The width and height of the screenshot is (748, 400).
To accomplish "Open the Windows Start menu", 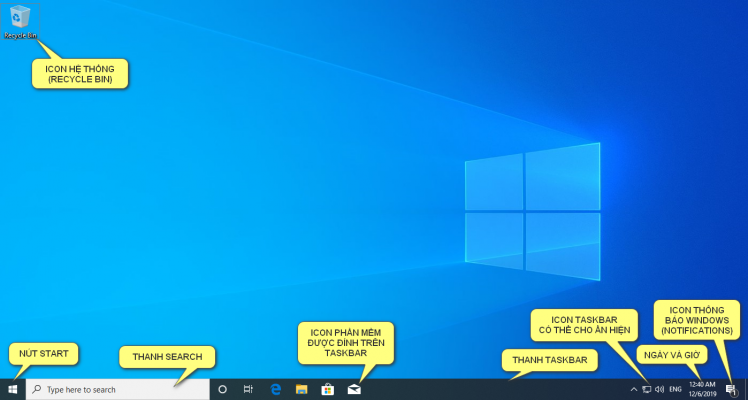I will point(13,389).
